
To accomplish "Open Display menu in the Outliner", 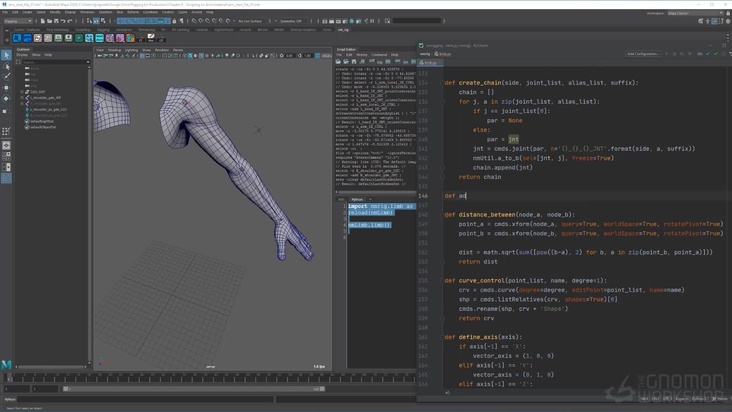I will tap(22, 55).
